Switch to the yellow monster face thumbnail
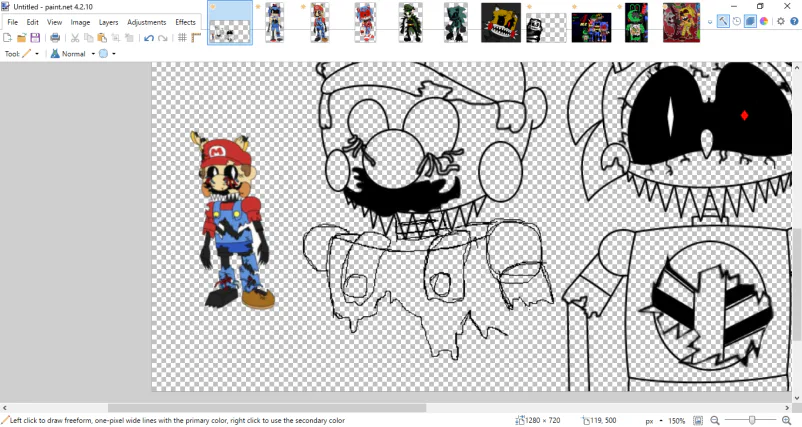The image size is (802, 427). 501,23
